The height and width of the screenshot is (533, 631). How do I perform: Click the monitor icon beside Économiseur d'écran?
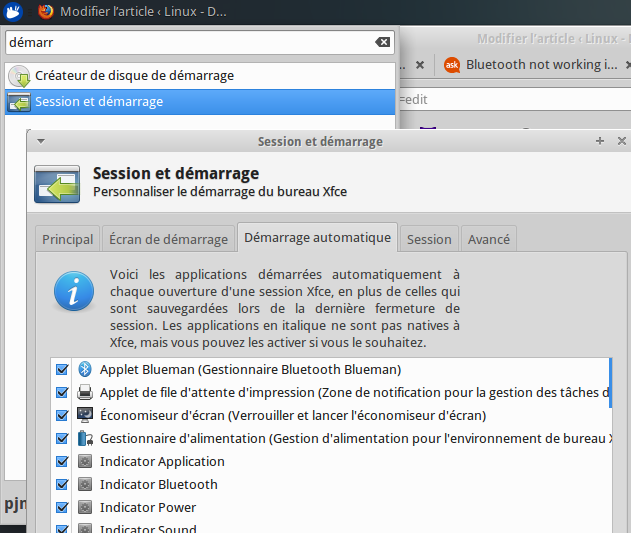pyautogui.click(x=85, y=415)
